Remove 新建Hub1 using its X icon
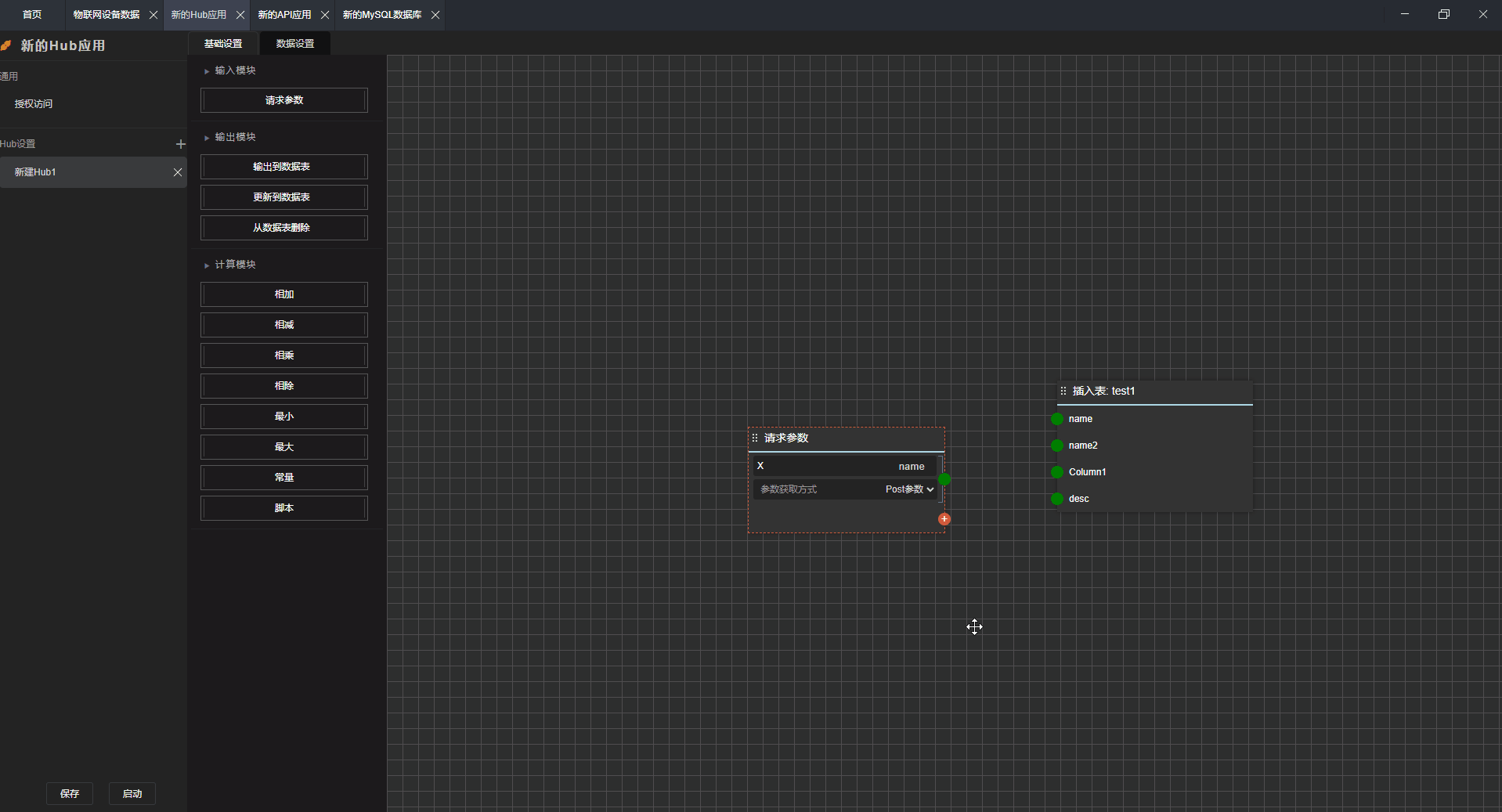 click(178, 172)
